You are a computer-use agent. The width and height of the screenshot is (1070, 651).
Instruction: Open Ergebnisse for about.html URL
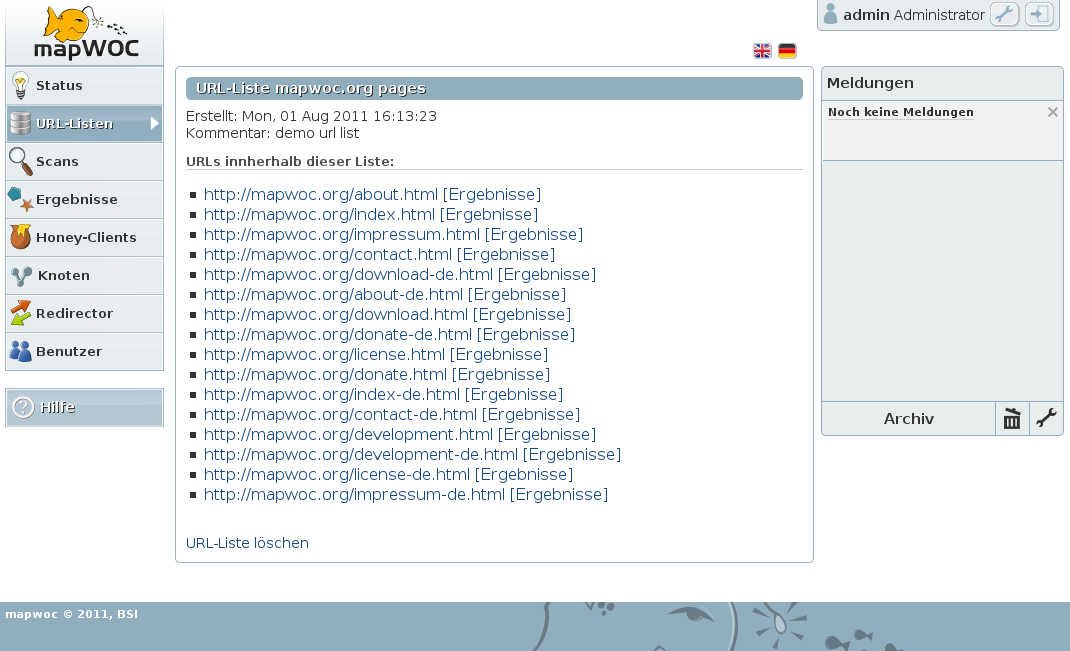coord(491,195)
